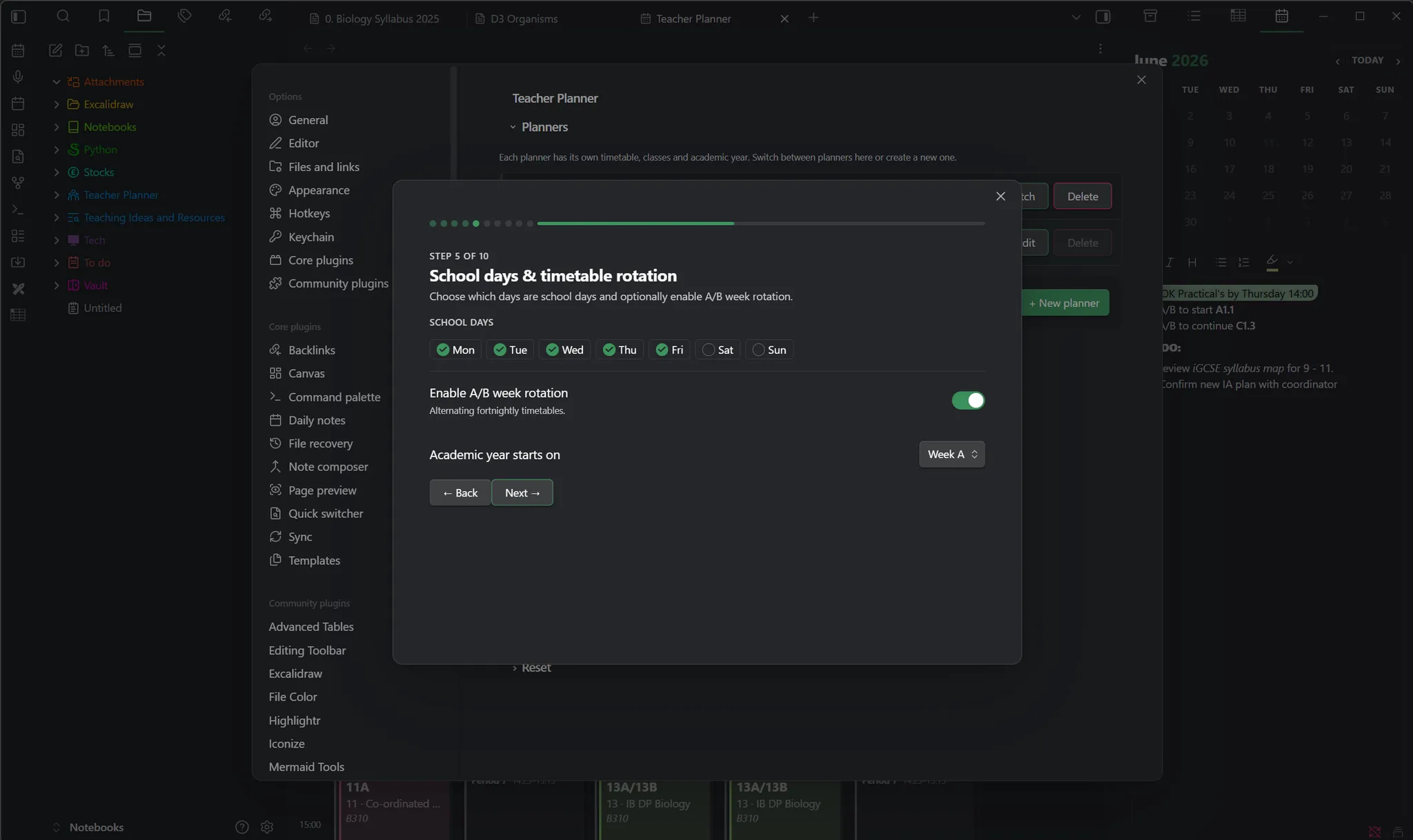Open the tags icon in top bar
Screen dimensions: 1413x840
(x=184, y=16)
